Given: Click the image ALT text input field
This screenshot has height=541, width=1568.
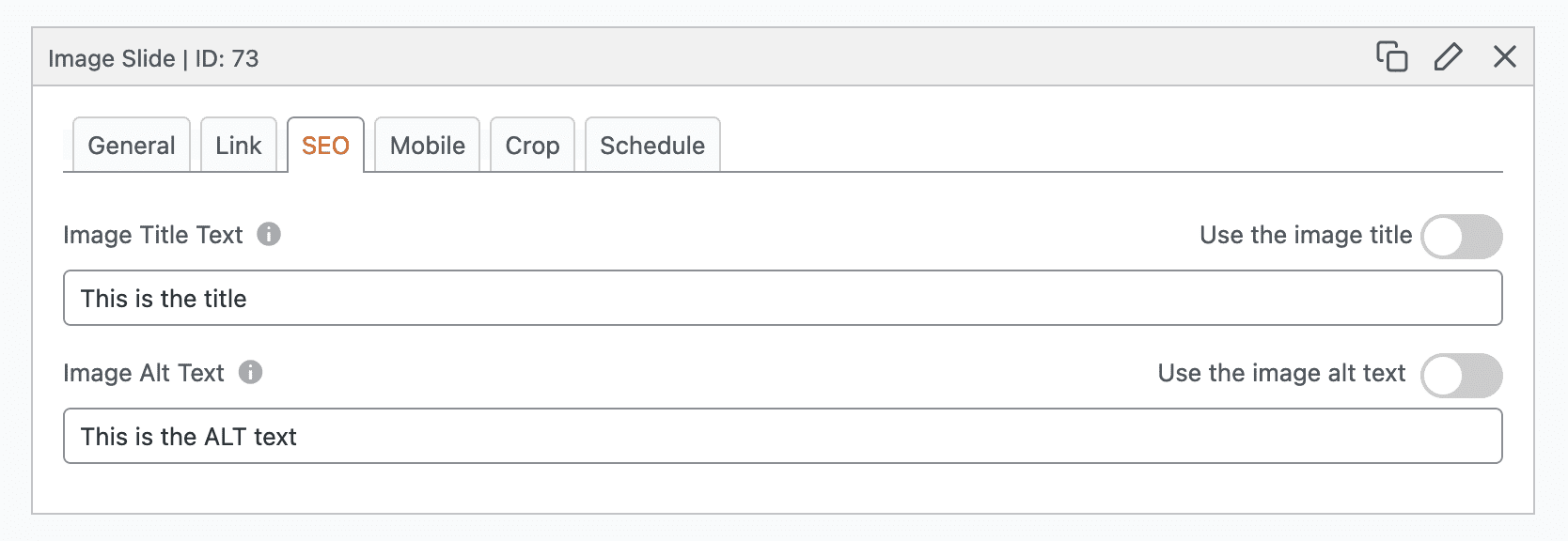Looking at the screenshot, I should tap(782, 436).
